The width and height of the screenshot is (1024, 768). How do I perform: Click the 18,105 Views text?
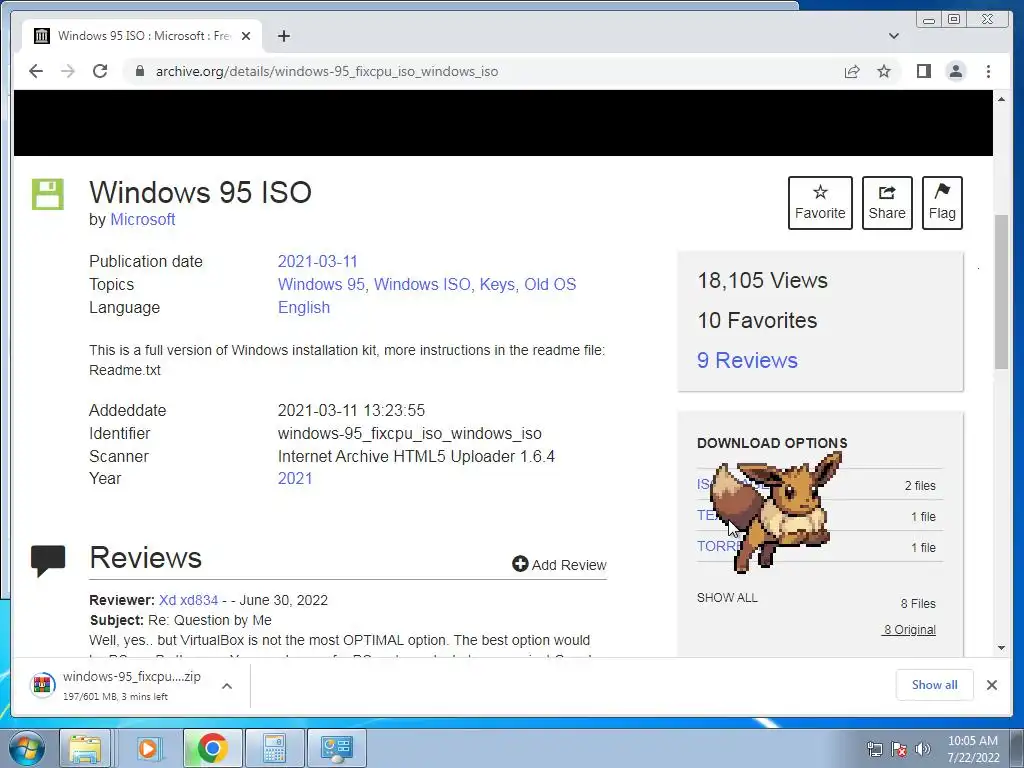[762, 280]
